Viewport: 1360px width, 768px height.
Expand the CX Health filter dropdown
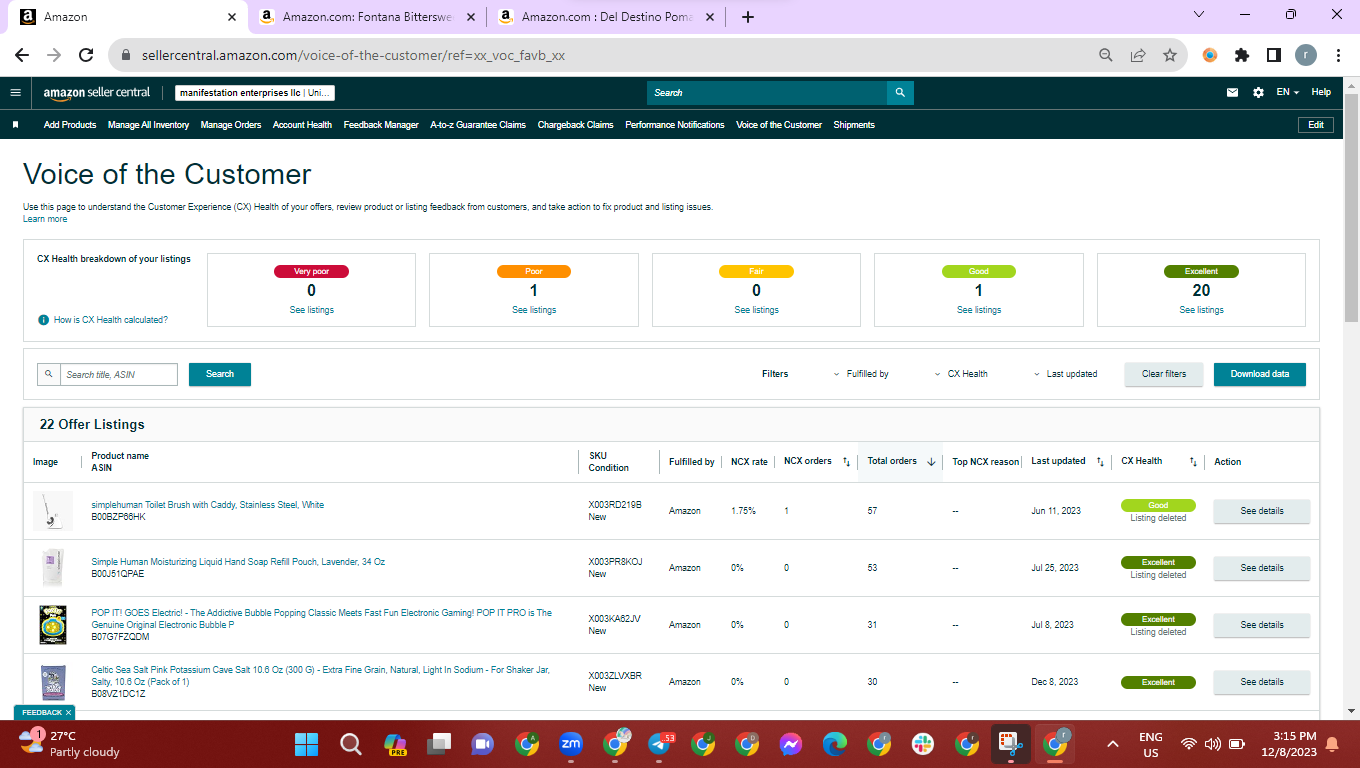point(961,374)
